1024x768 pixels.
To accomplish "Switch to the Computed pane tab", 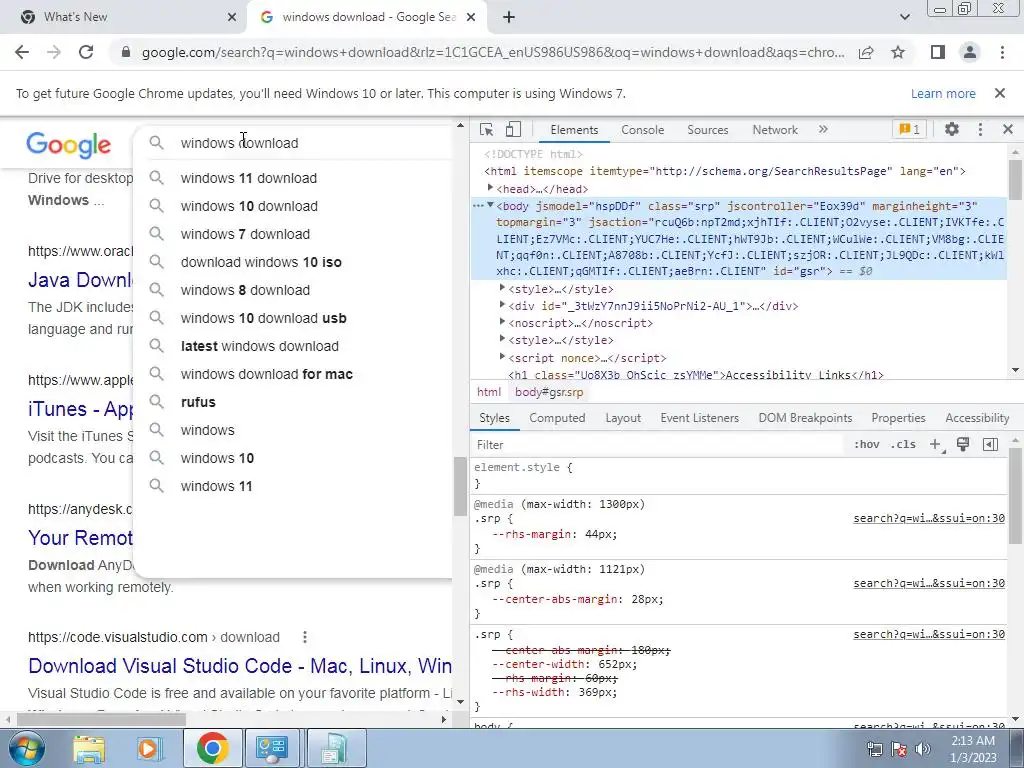I will (x=557, y=418).
